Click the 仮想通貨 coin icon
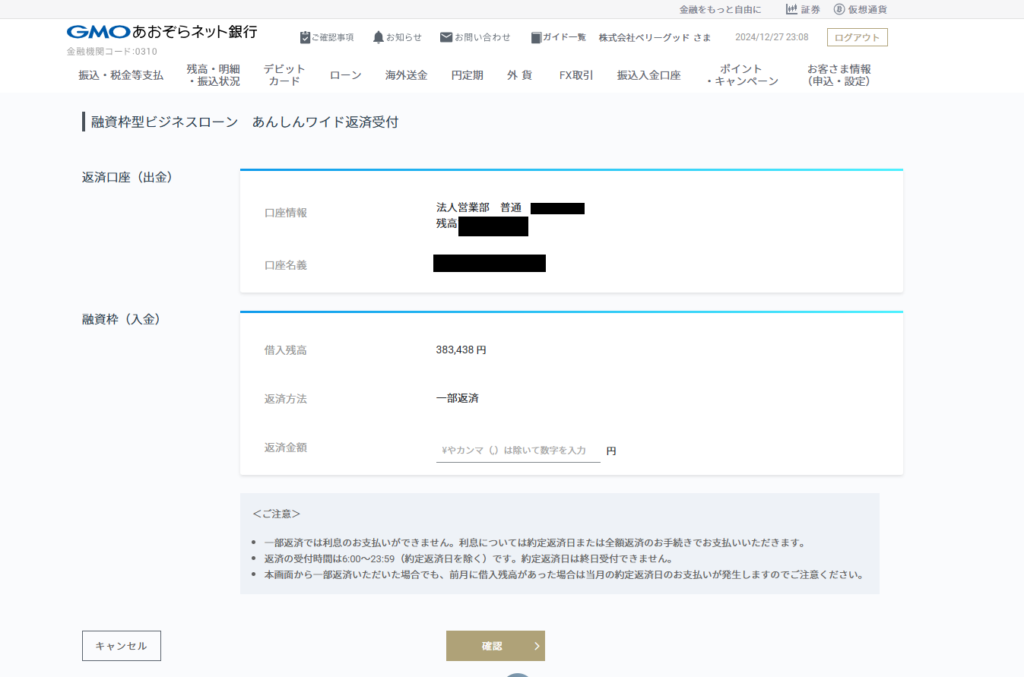 click(839, 9)
